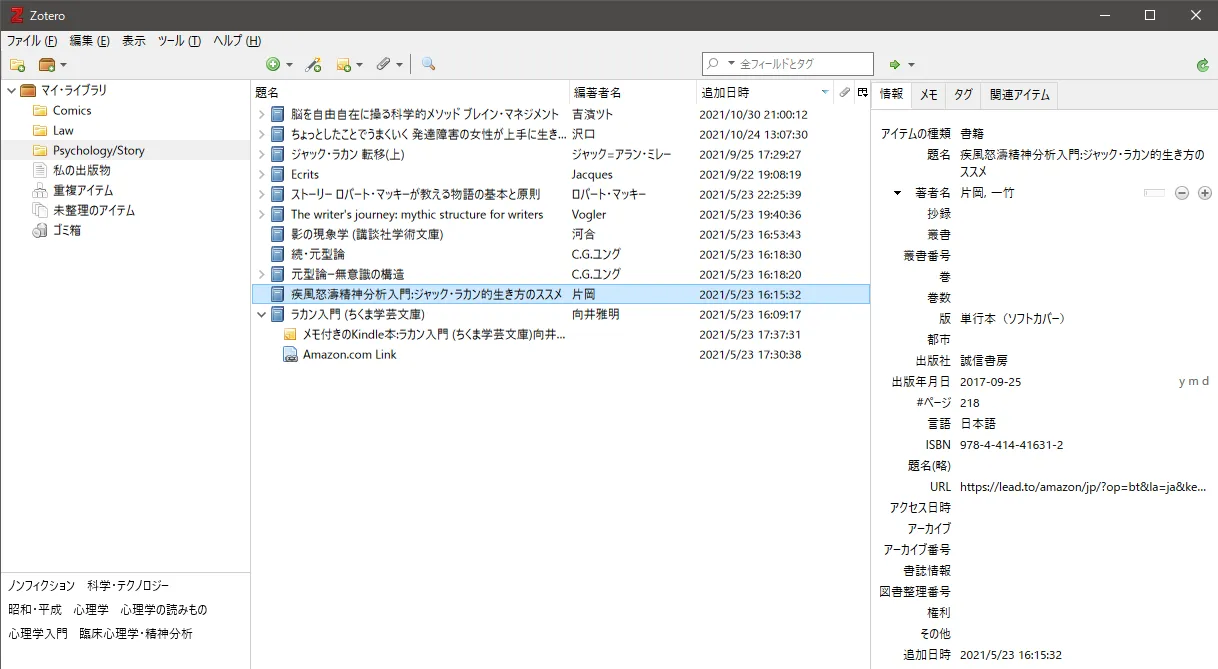Select the Law collection
Image resolution: width=1218 pixels, height=669 pixels.
click(63, 130)
